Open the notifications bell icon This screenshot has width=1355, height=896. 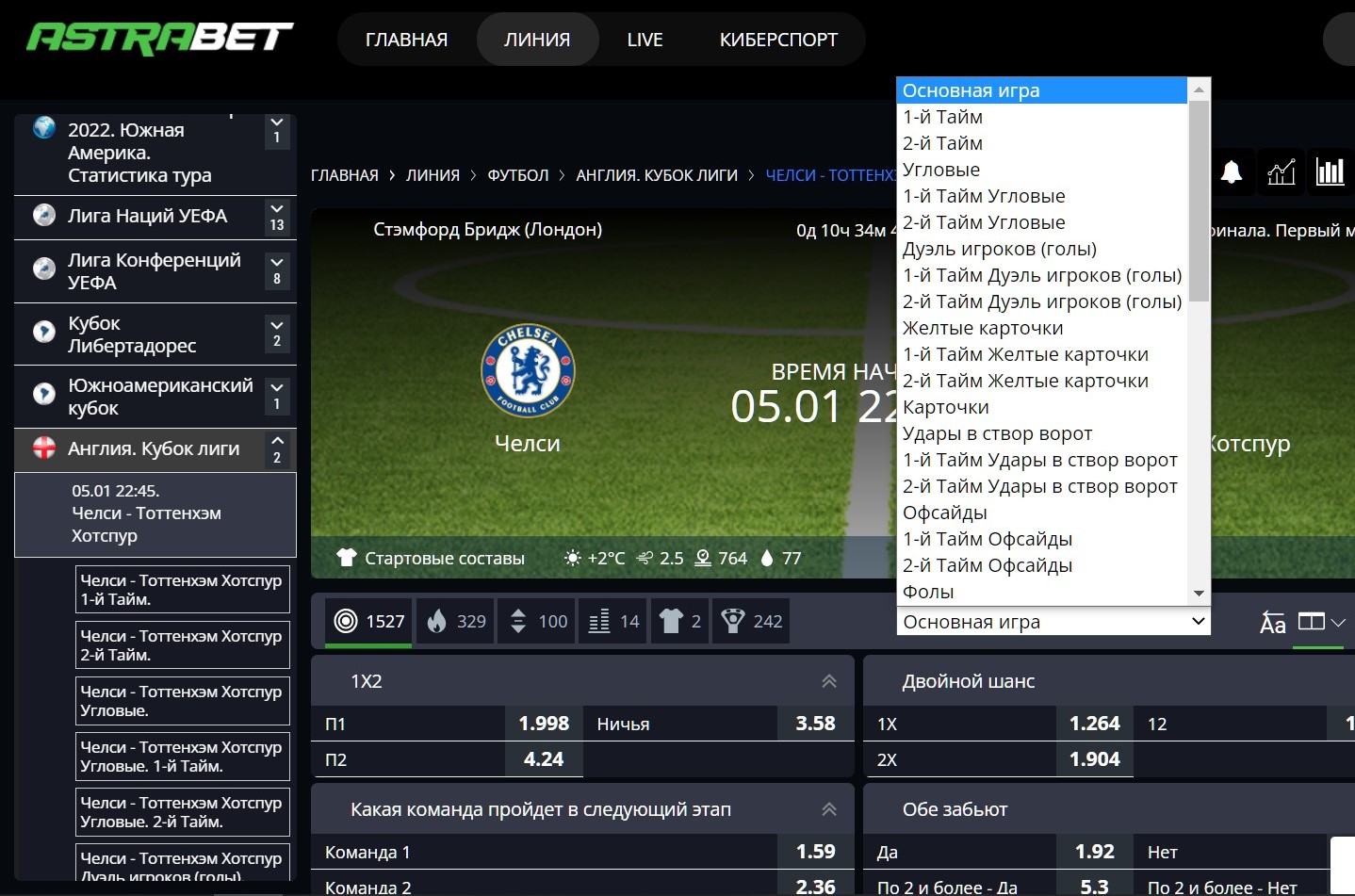tap(1232, 171)
